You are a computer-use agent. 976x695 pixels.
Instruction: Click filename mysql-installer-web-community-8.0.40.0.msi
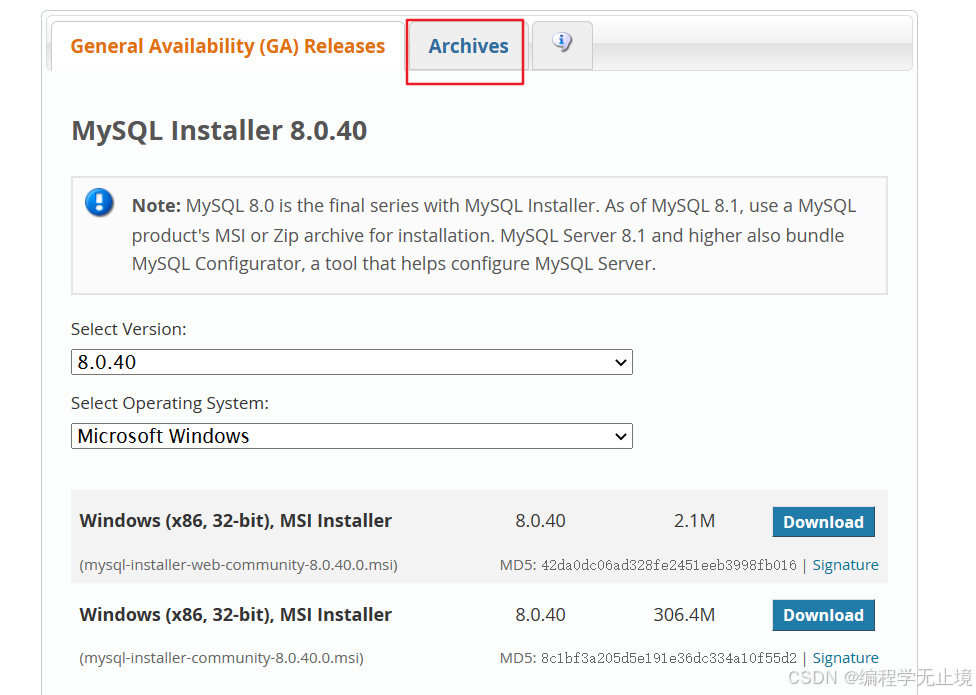coord(238,565)
